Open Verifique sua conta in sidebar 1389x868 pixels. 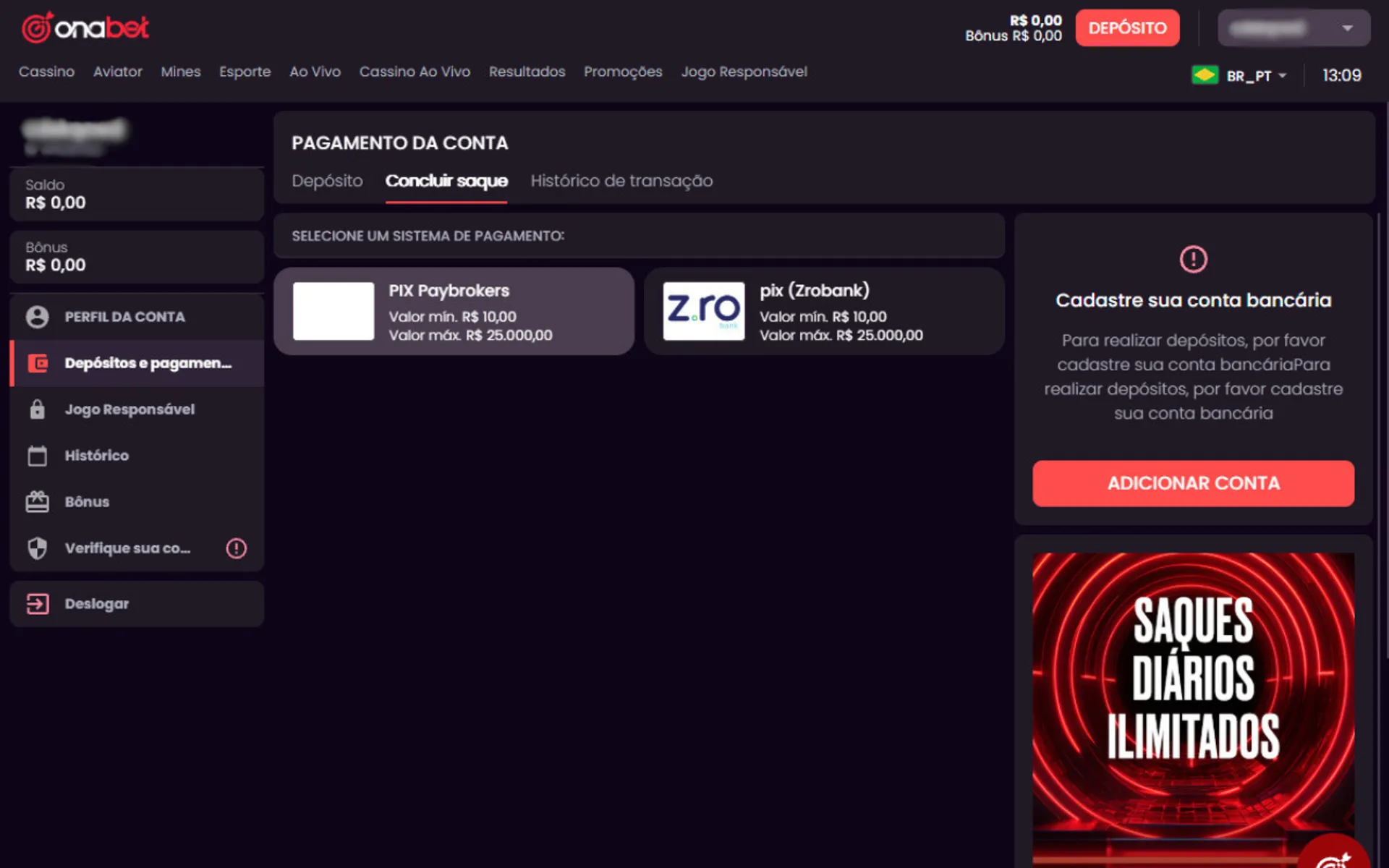coord(137,548)
